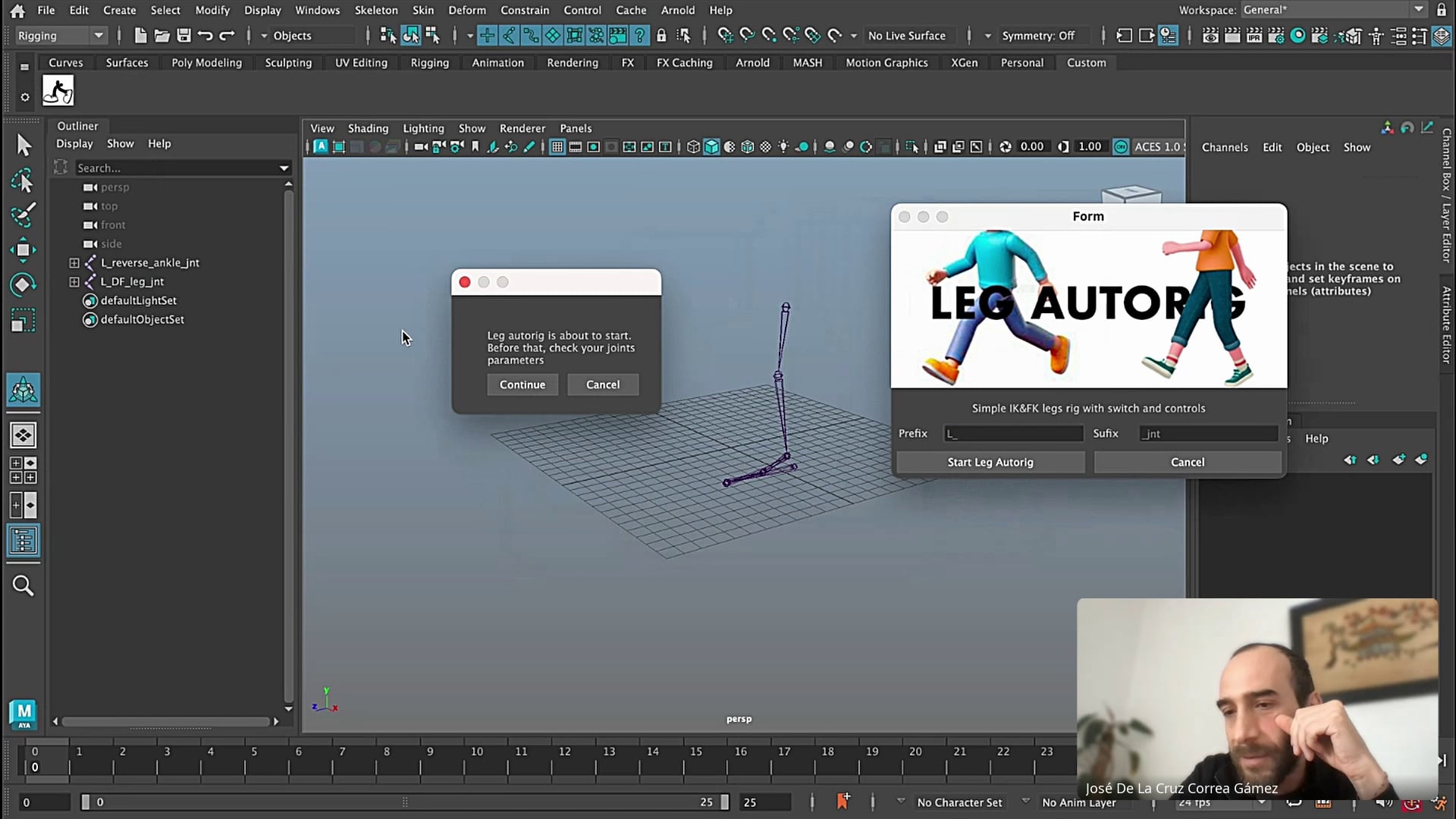Open the Rigging menu set dropdown
1456x819 pixels.
coord(61,36)
